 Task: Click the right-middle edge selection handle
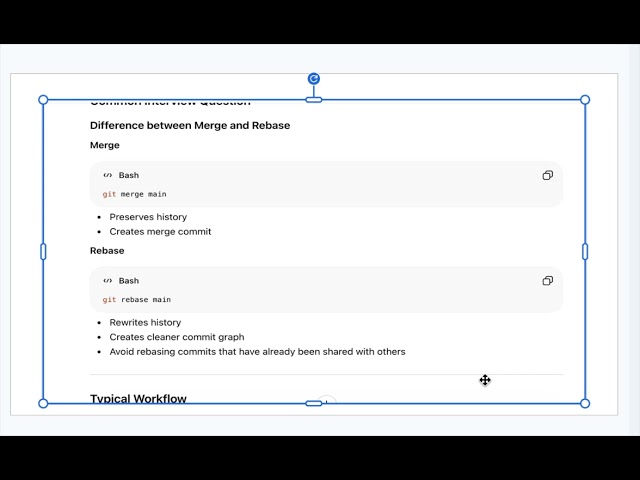pos(585,251)
